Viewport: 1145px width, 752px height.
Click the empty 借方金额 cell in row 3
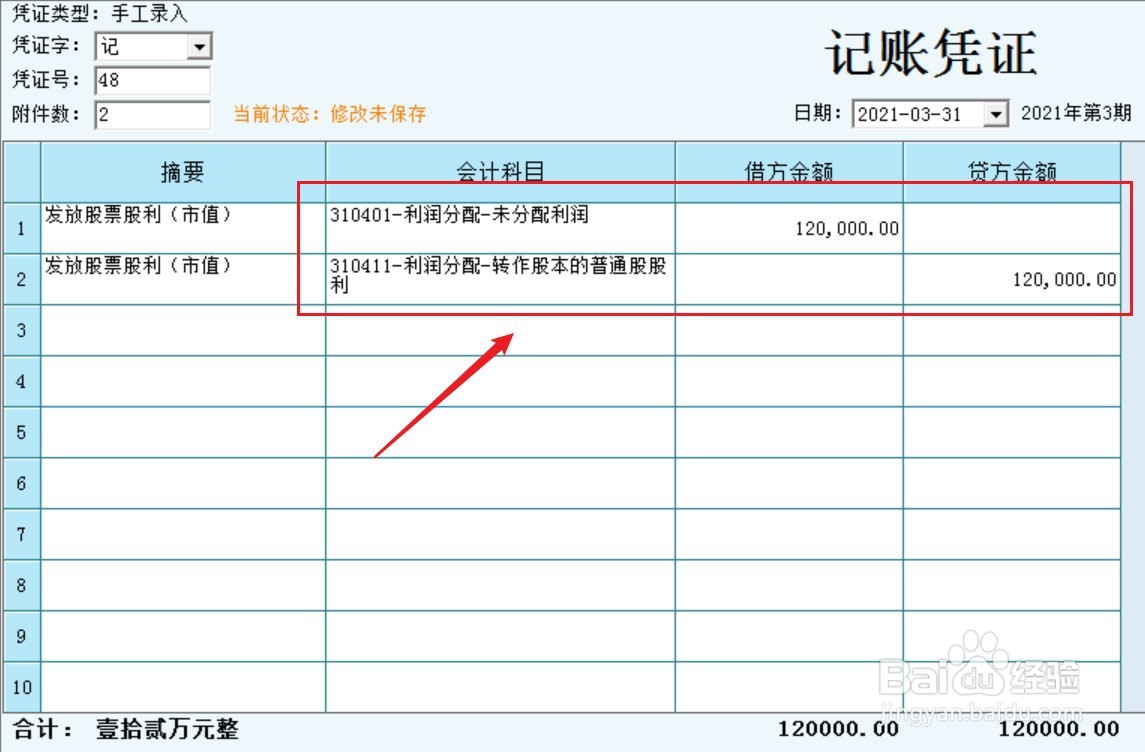tap(789, 331)
